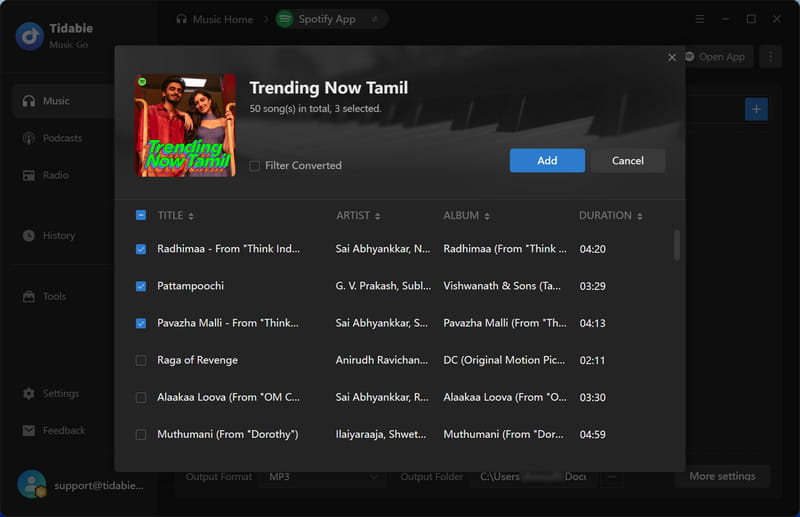Screen dimensions: 800x517
Task: Click the 02:11 duration value
Action: point(592,361)
